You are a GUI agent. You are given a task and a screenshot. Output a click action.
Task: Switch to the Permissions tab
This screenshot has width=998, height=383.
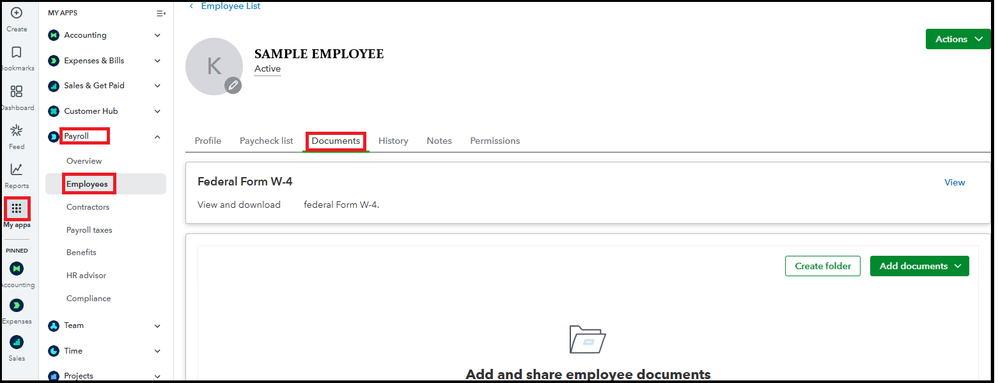pyautogui.click(x=495, y=141)
